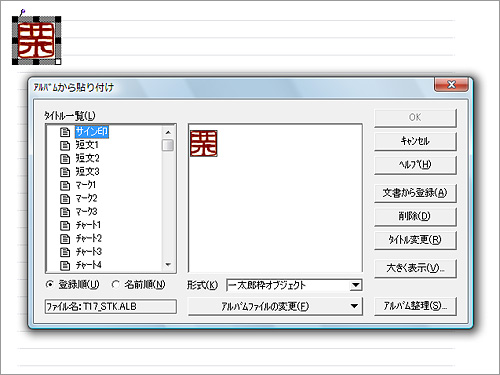This screenshot has height=375, width=500.
Task: Click the ファイル名 T17_STK.ALB field
Action: [x=111, y=306]
